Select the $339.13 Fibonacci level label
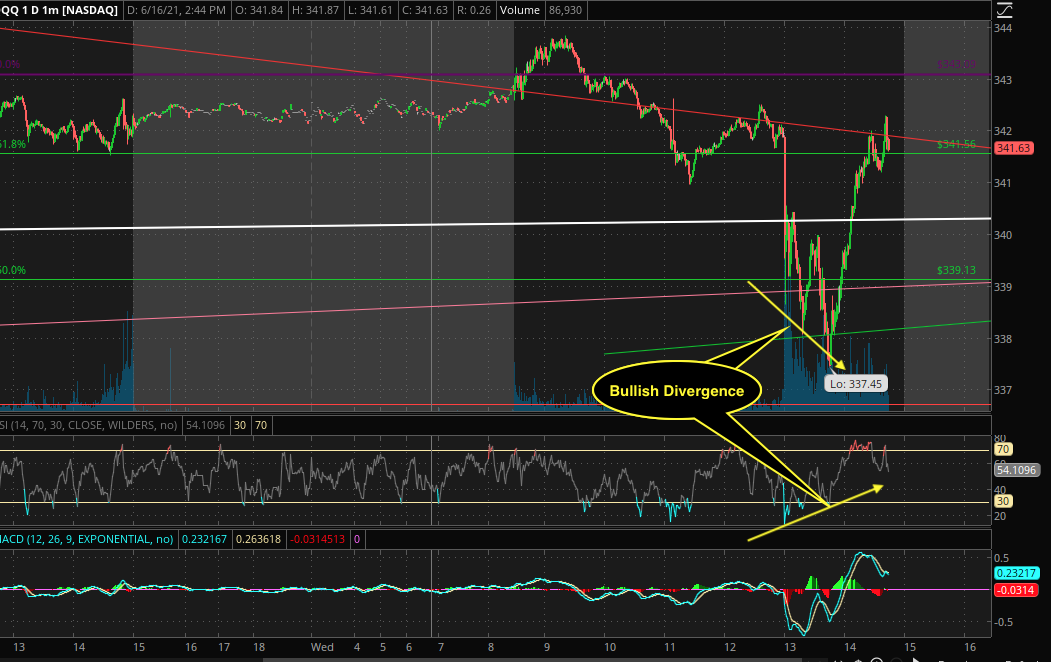1051x662 pixels. [956, 270]
